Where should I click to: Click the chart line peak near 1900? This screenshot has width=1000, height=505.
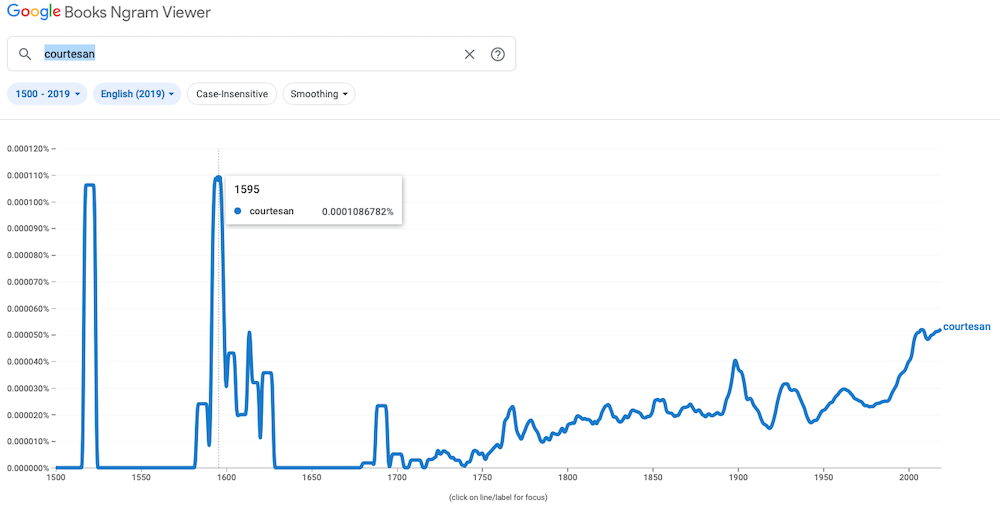pyautogui.click(x=735, y=361)
